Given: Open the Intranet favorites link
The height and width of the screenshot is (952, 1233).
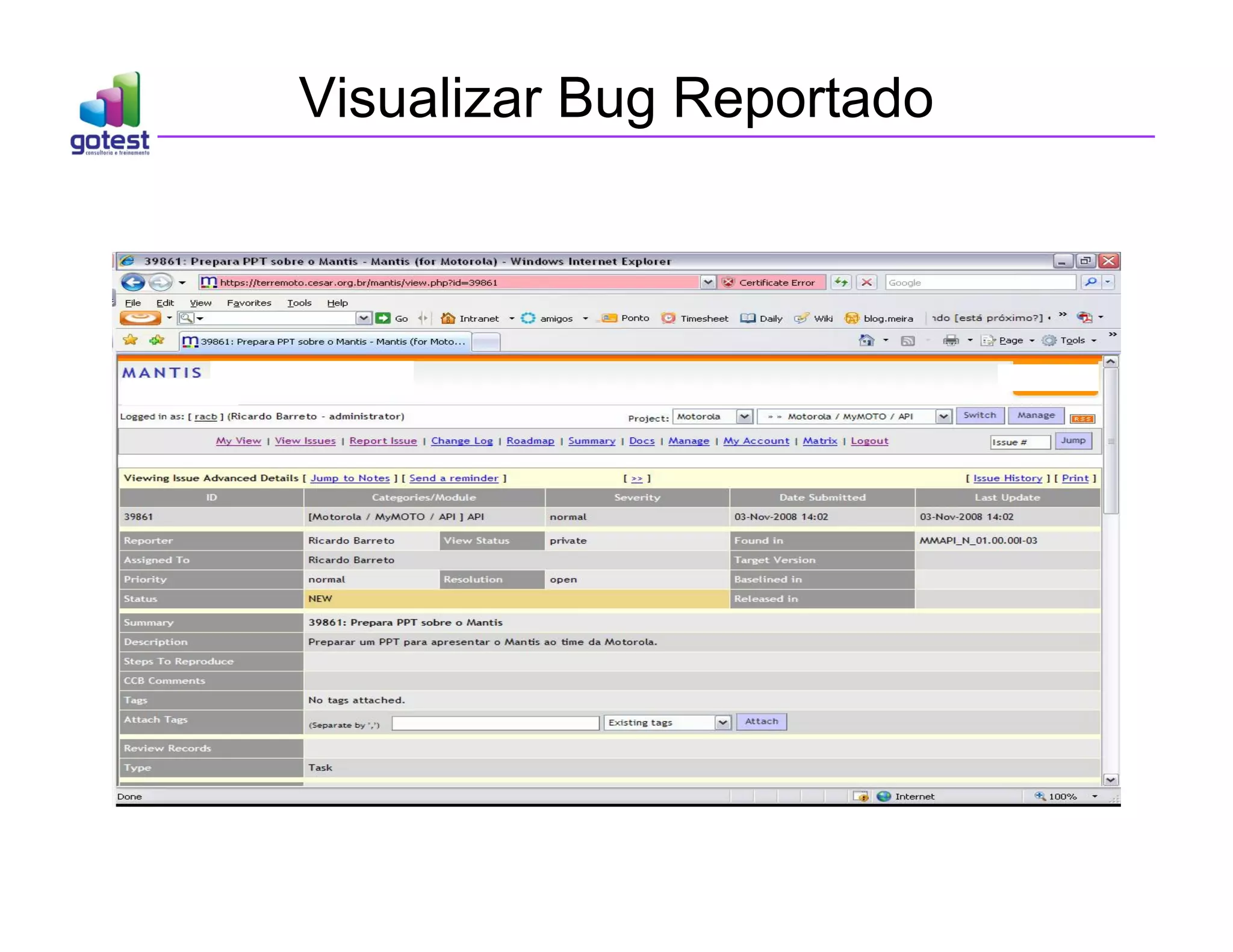Looking at the screenshot, I should 471,318.
